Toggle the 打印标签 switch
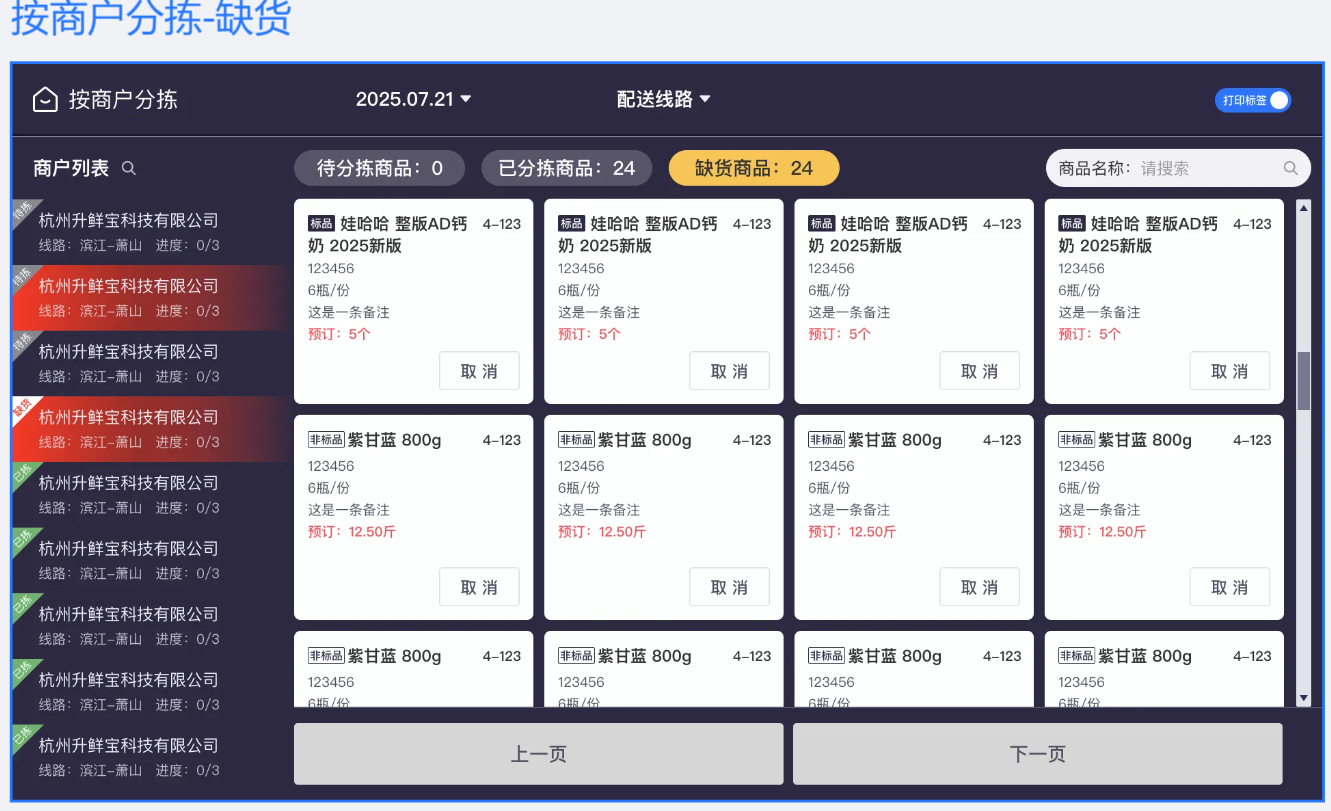 (x=1253, y=100)
